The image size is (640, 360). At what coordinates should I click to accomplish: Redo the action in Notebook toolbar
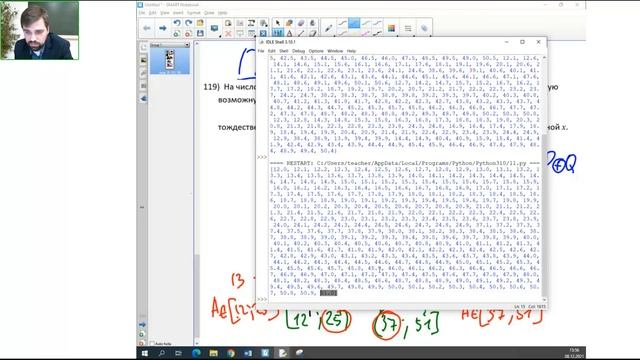188,23
